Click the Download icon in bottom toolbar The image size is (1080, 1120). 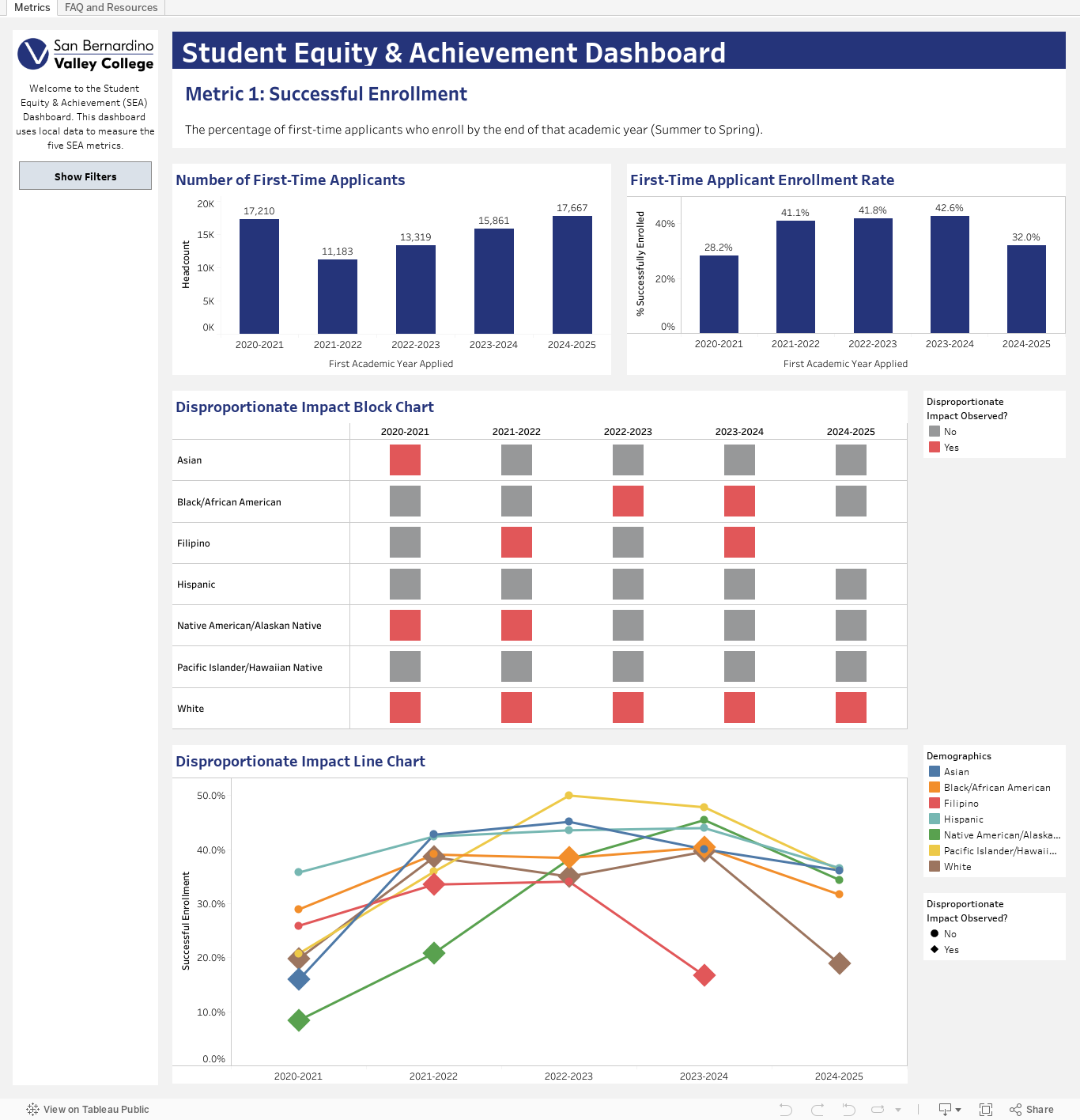coord(945,1110)
